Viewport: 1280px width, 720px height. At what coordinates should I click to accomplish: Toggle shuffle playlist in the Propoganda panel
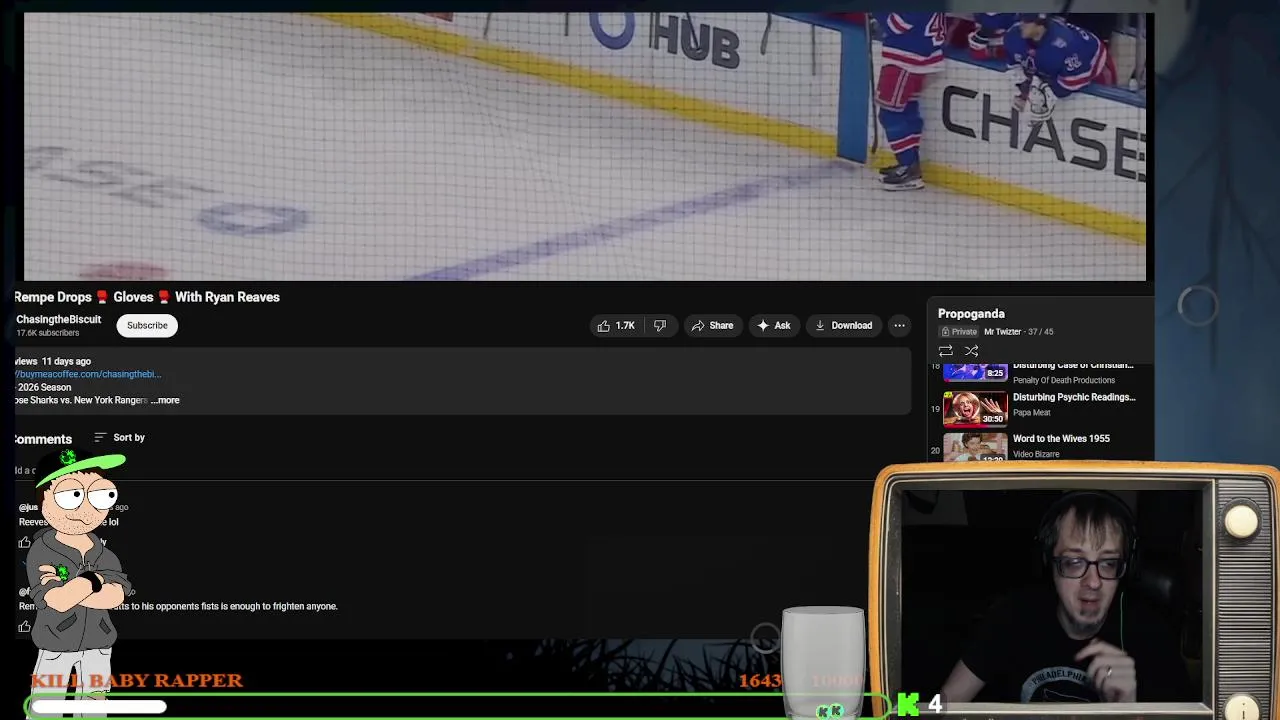tap(971, 351)
